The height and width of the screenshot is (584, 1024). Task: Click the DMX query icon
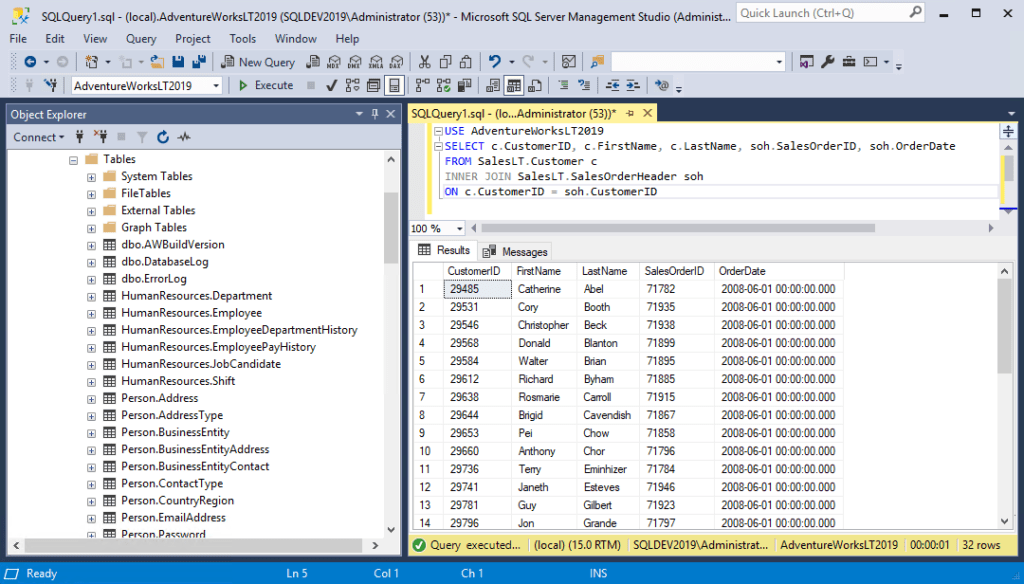(355, 62)
